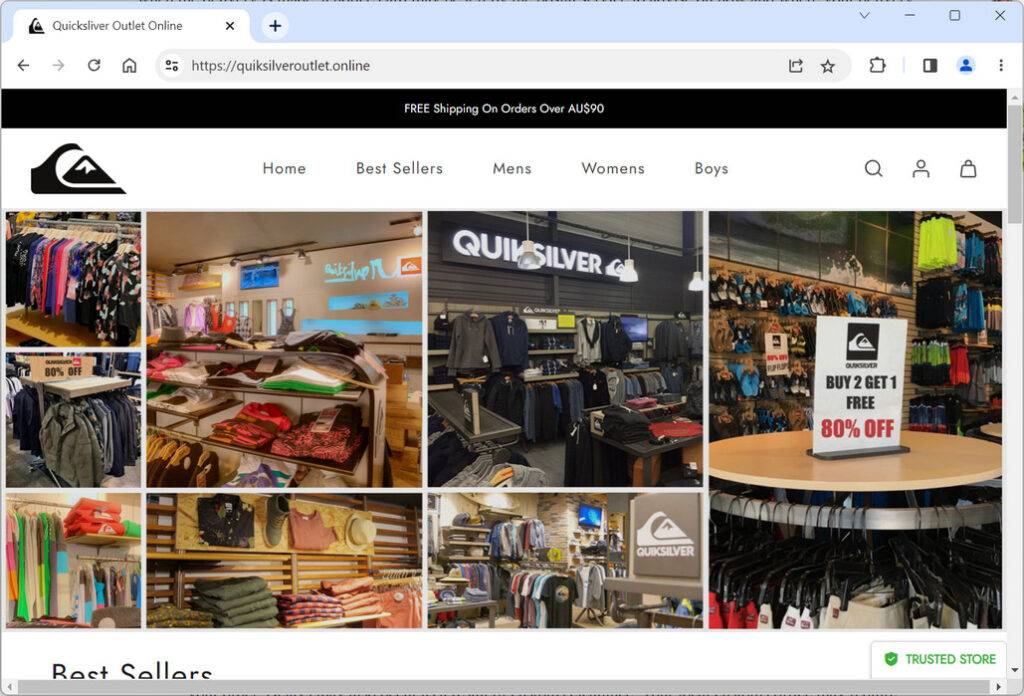This screenshot has width=1024, height=696.
Task: Open photo of neon shirts on hangers
Action: coord(73,561)
